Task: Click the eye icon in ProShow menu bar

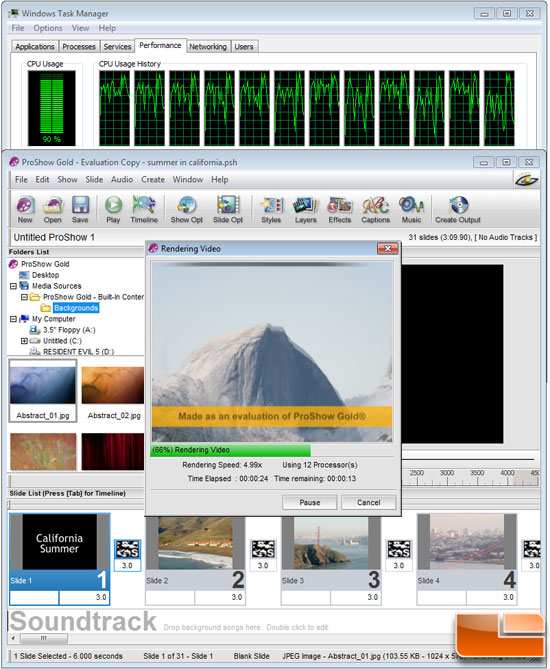Action: click(x=527, y=180)
